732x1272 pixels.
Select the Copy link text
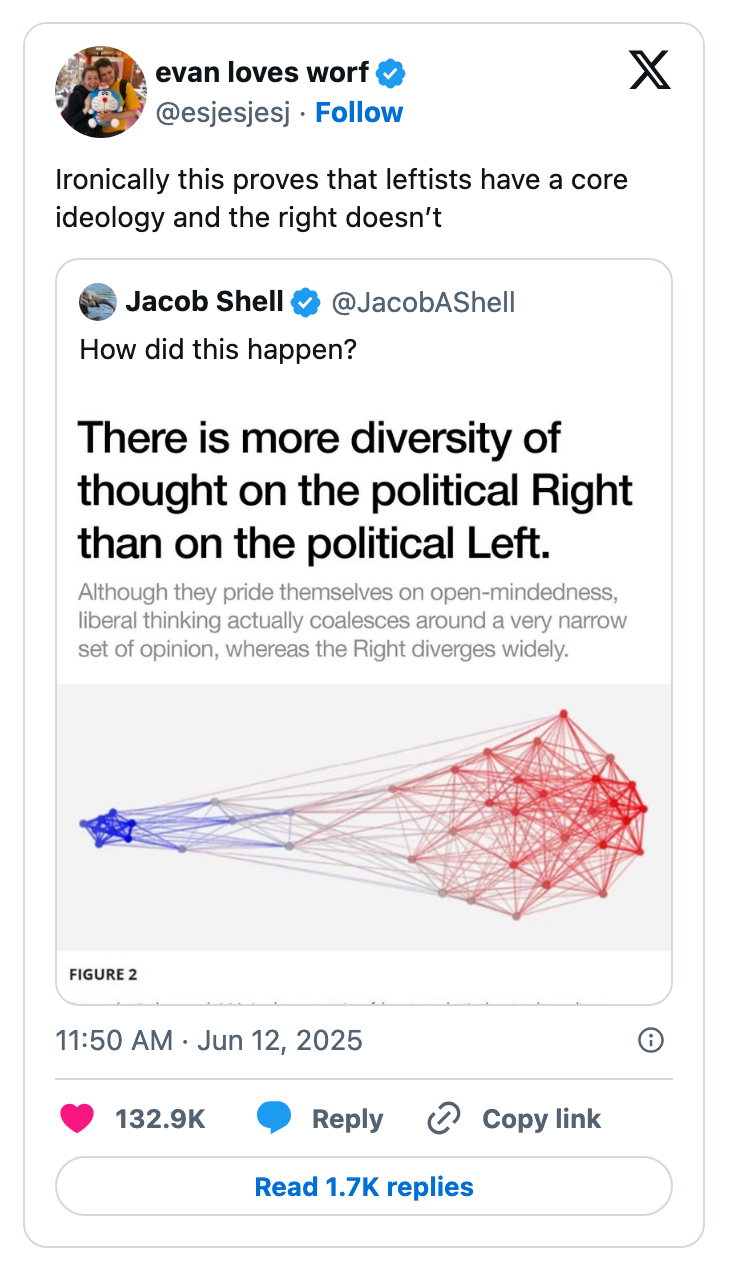(x=542, y=1119)
